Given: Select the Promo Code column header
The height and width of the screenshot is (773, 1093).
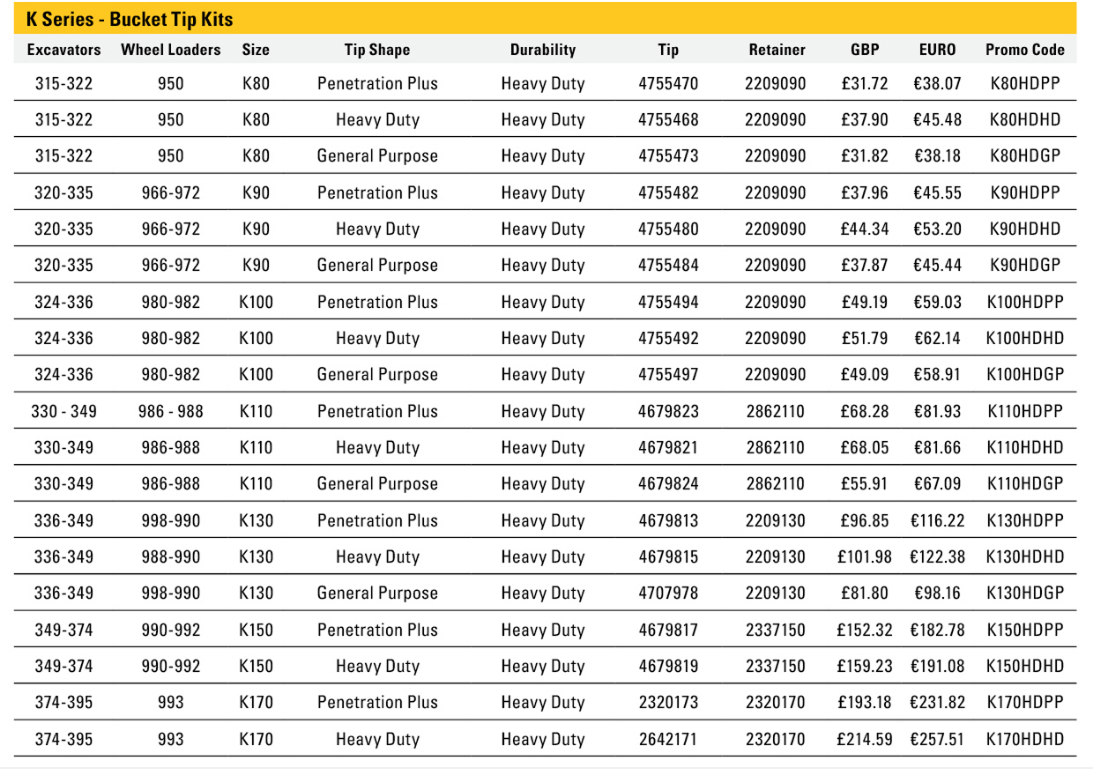Looking at the screenshot, I should point(1025,49).
